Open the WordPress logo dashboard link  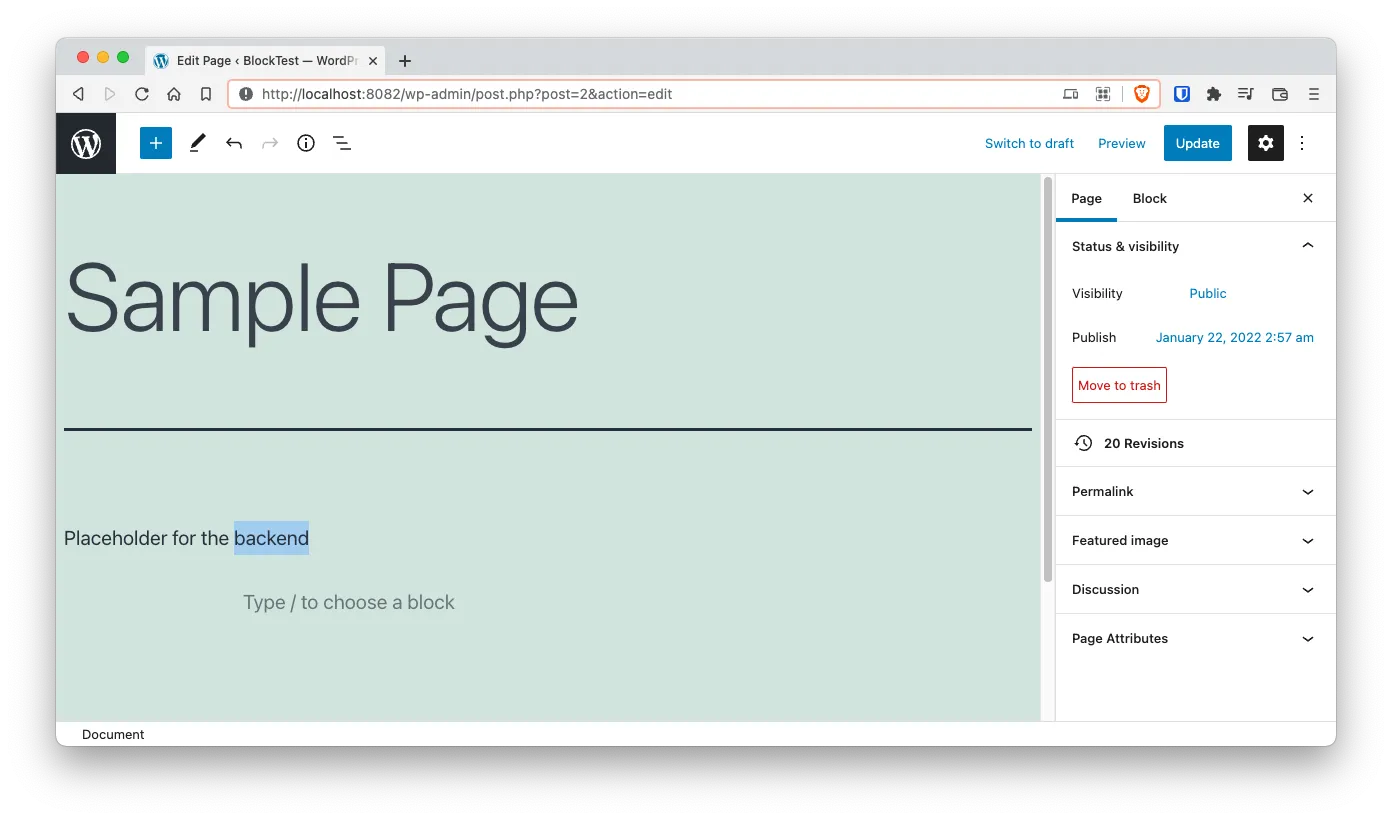click(x=86, y=143)
